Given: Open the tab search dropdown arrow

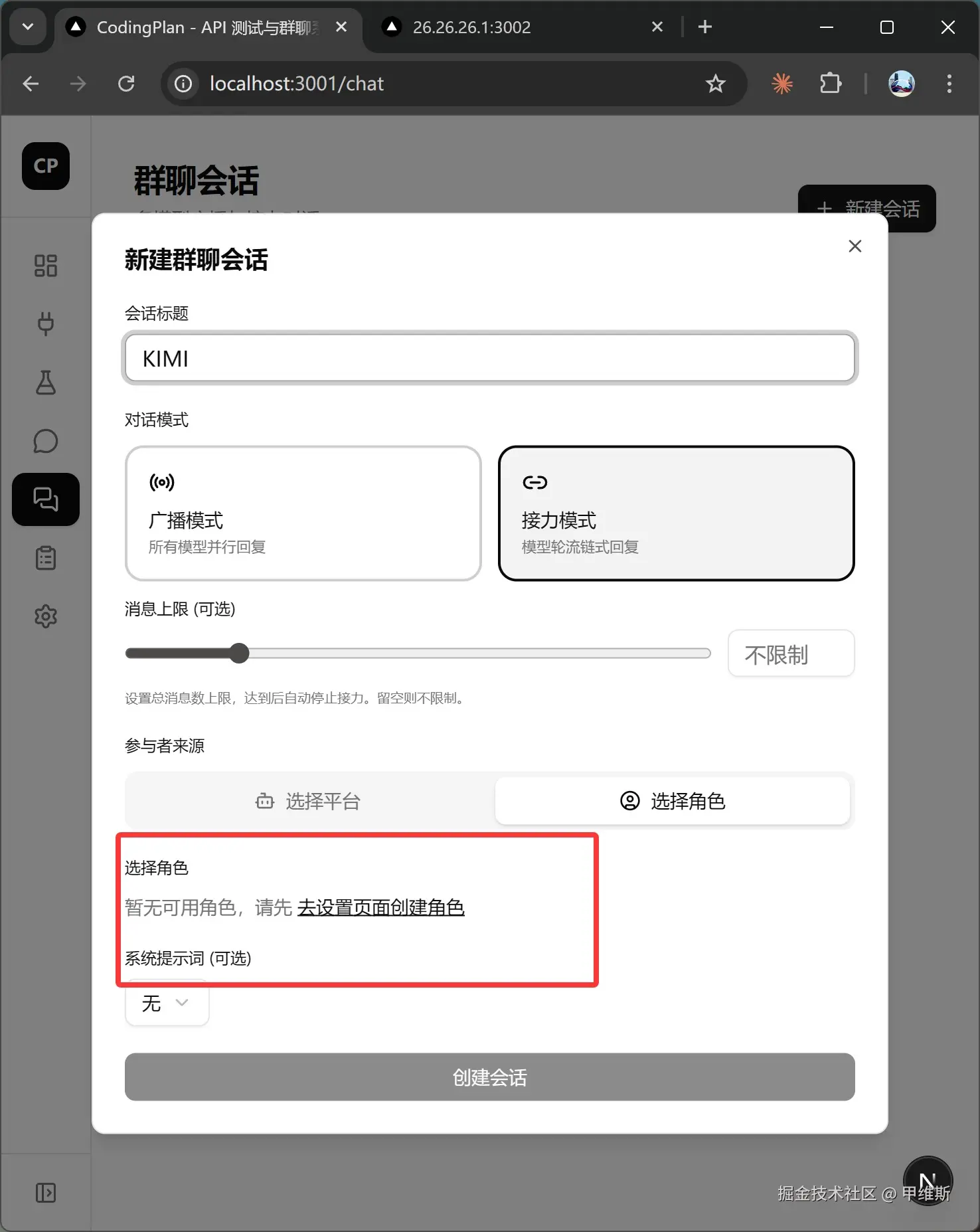Looking at the screenshot, I should click(28, 27).
